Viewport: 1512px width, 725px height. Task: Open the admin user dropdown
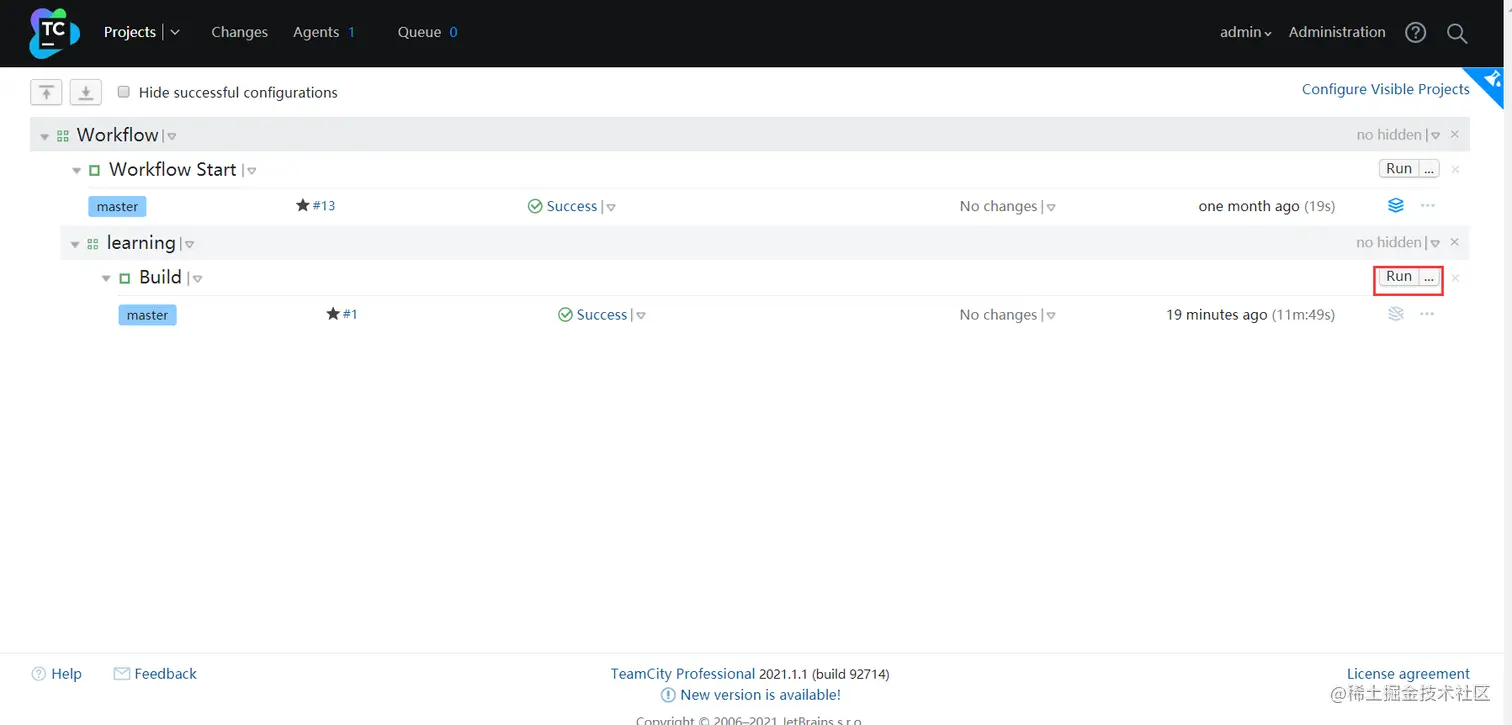click(1246, 32)
